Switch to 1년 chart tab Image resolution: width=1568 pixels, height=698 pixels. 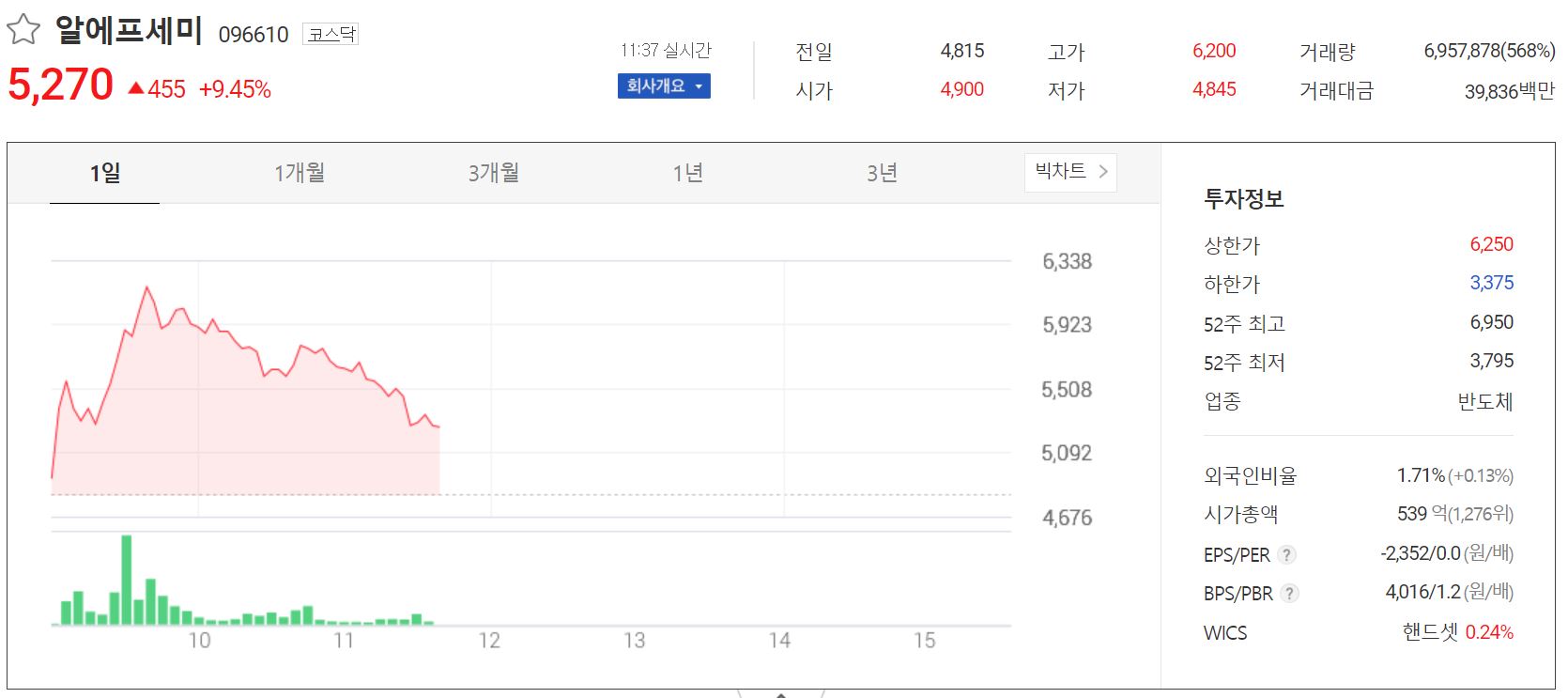click(687, 173)
